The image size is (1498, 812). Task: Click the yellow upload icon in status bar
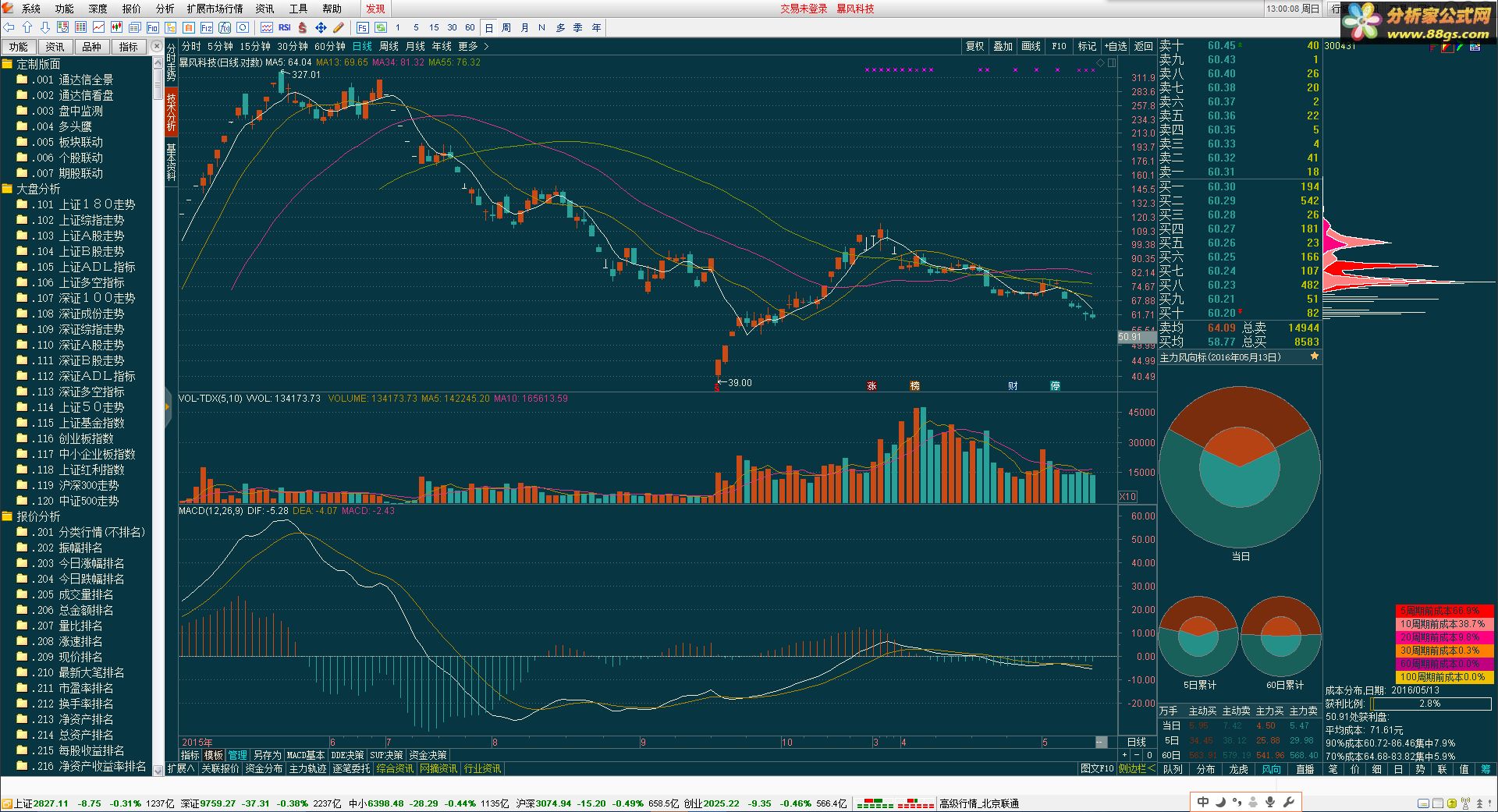1451,803
